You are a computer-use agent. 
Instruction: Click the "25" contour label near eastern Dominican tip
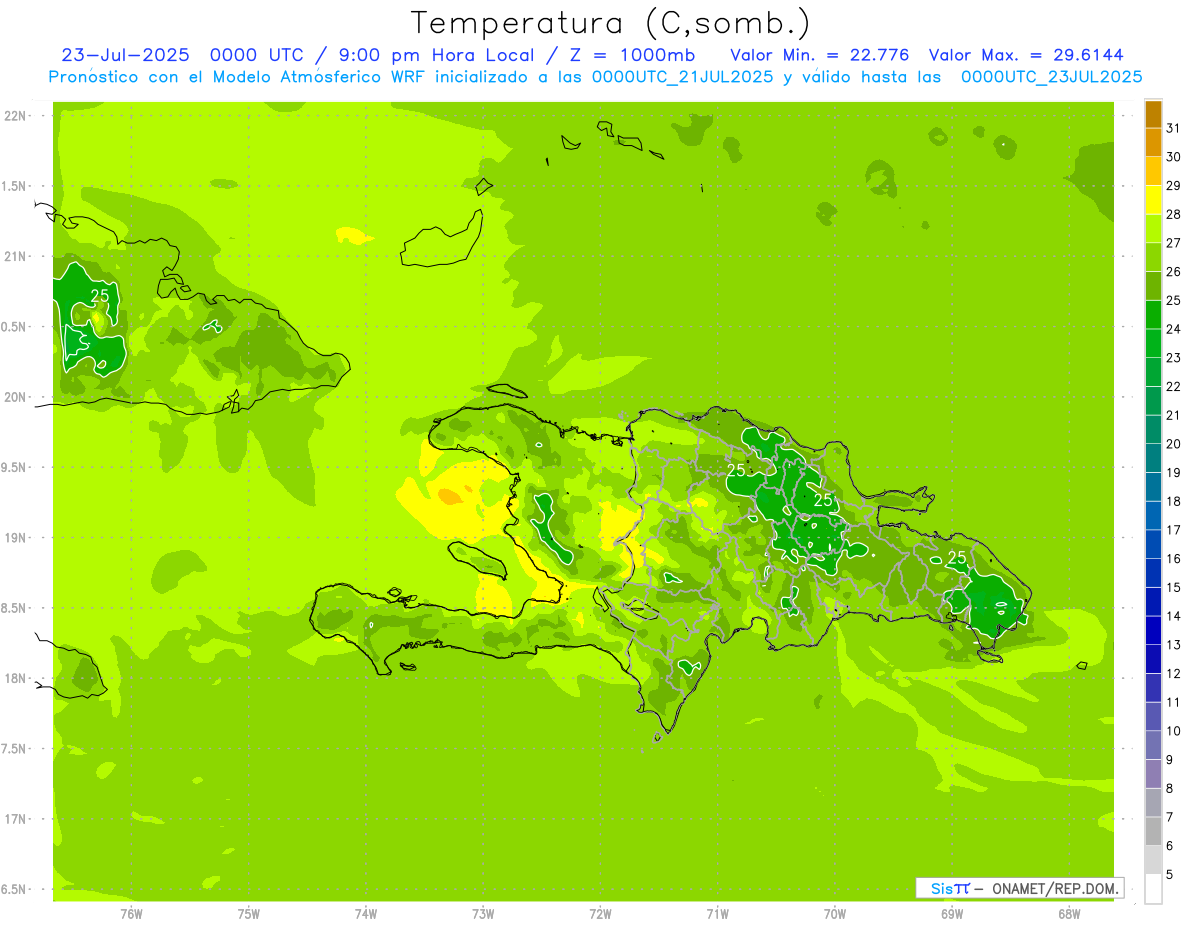957,557
